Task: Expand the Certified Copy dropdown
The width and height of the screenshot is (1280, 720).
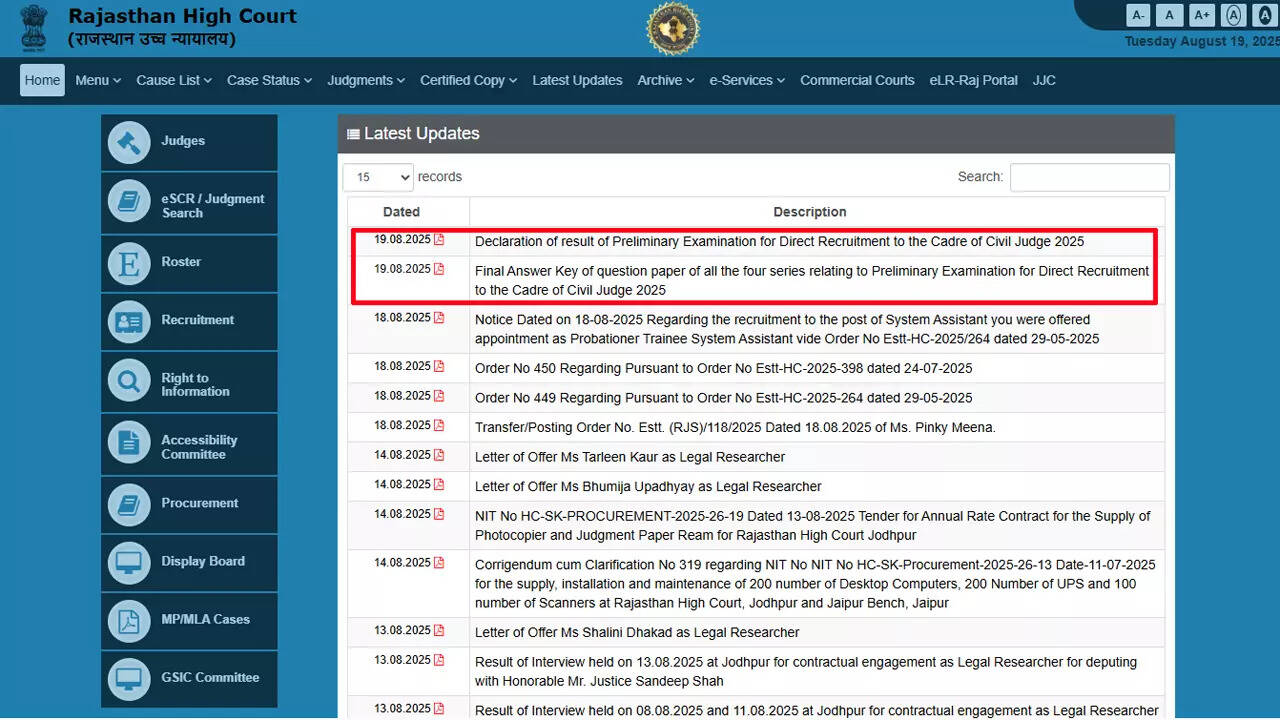Action: (x=468, y=80)
